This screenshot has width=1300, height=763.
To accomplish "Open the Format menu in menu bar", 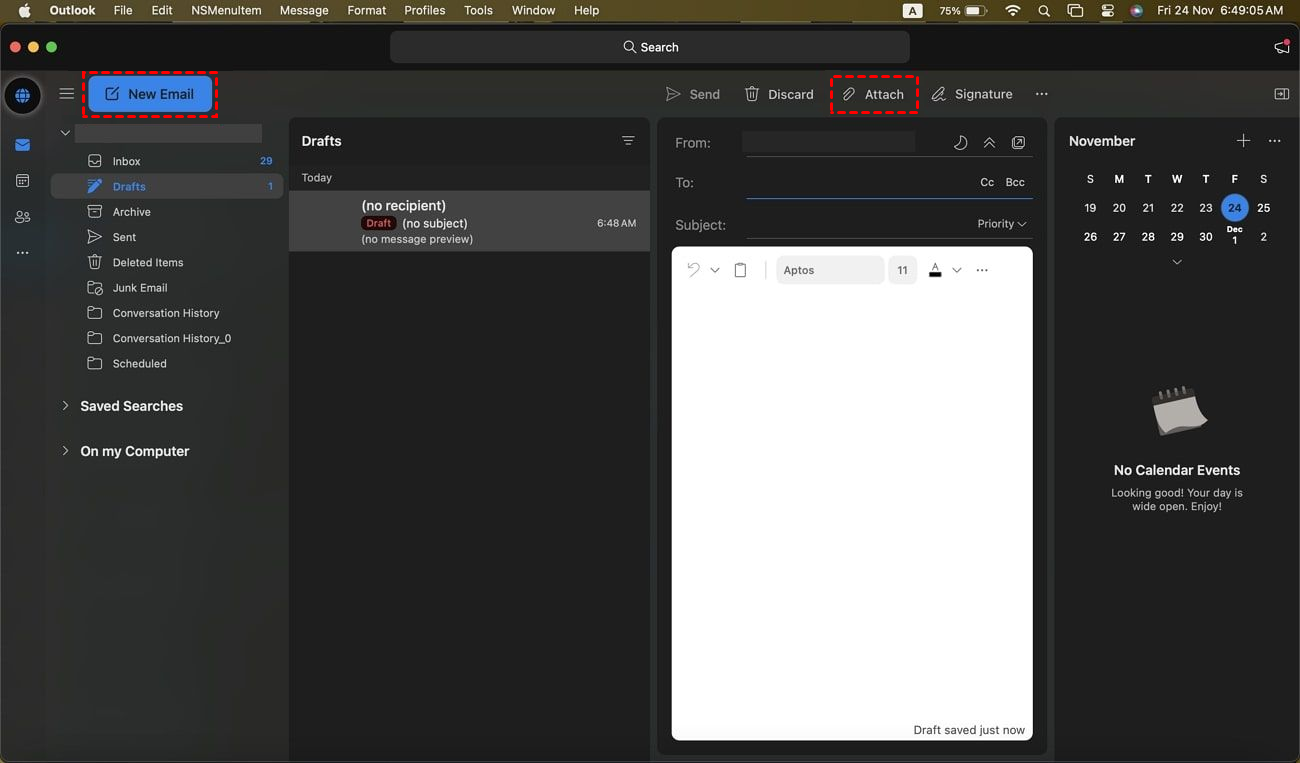I will pyautogui.click(x=366, y=10).
